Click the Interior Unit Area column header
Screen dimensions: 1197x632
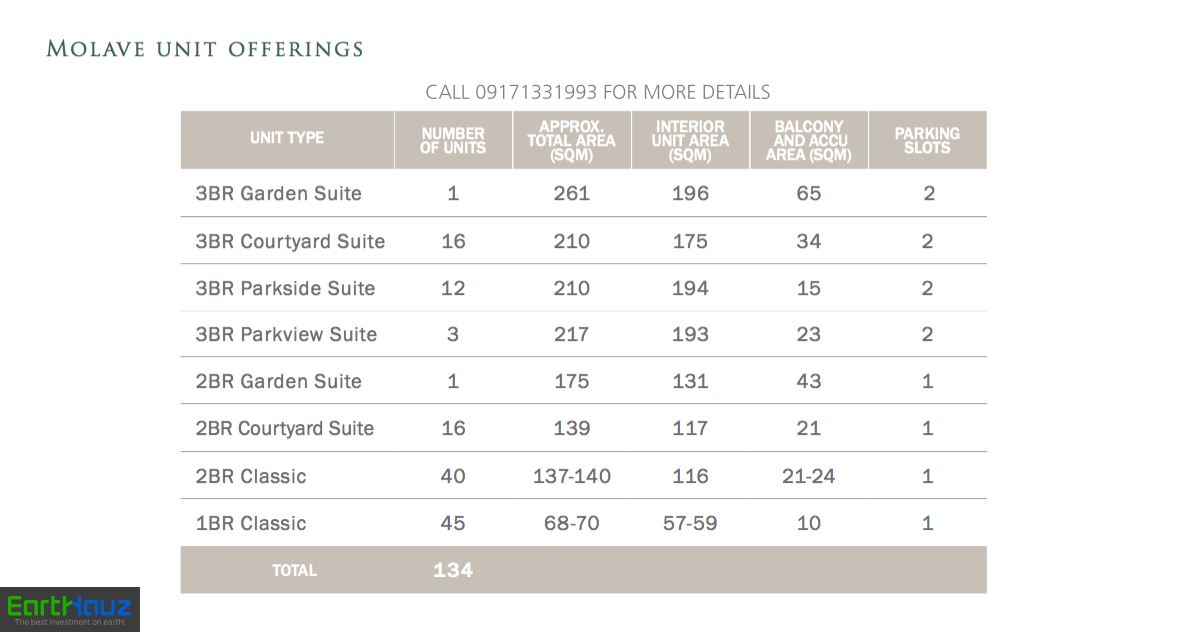tap(690, 140)
